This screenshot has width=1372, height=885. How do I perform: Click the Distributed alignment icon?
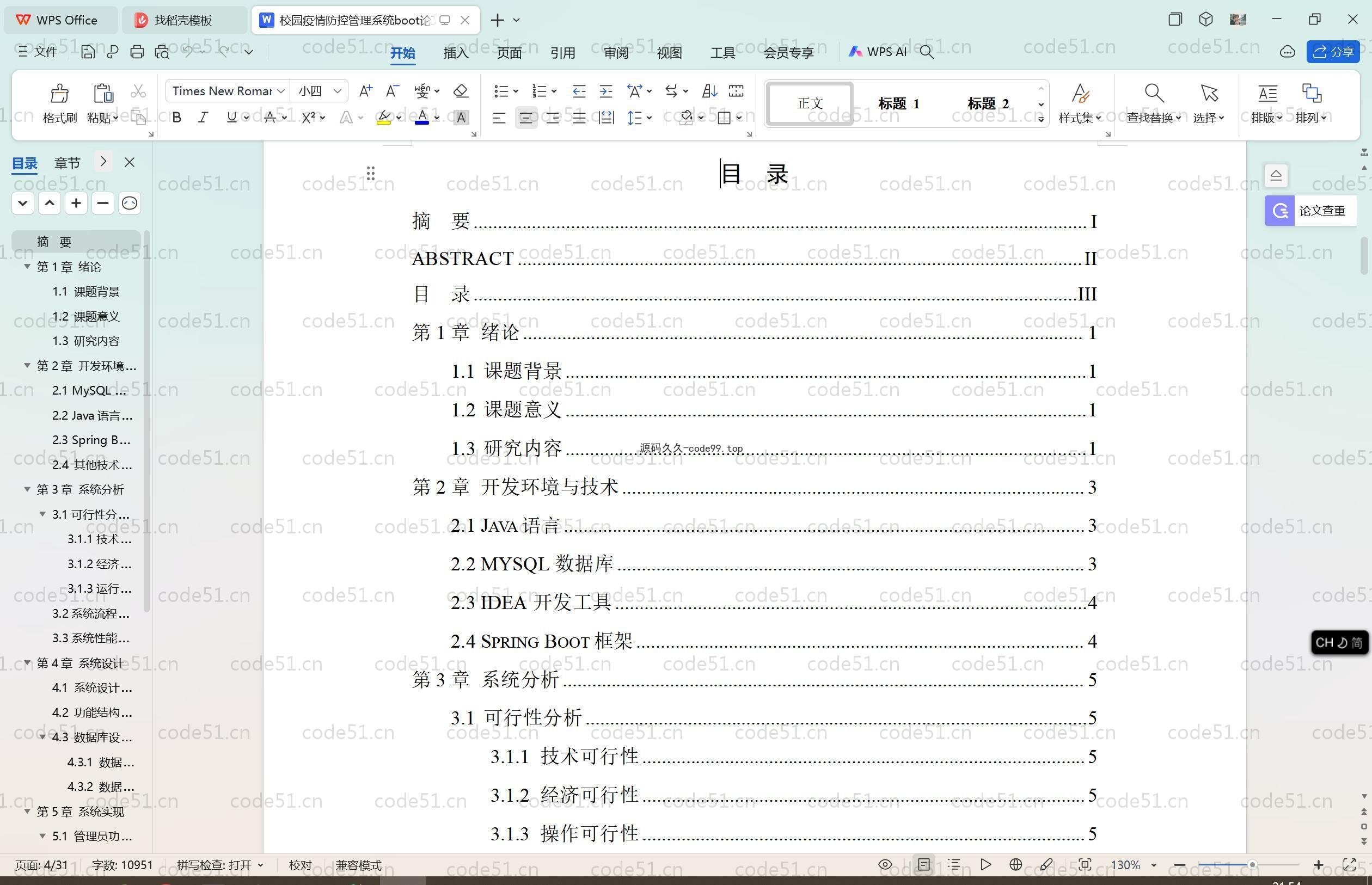(x=606, y=118)
